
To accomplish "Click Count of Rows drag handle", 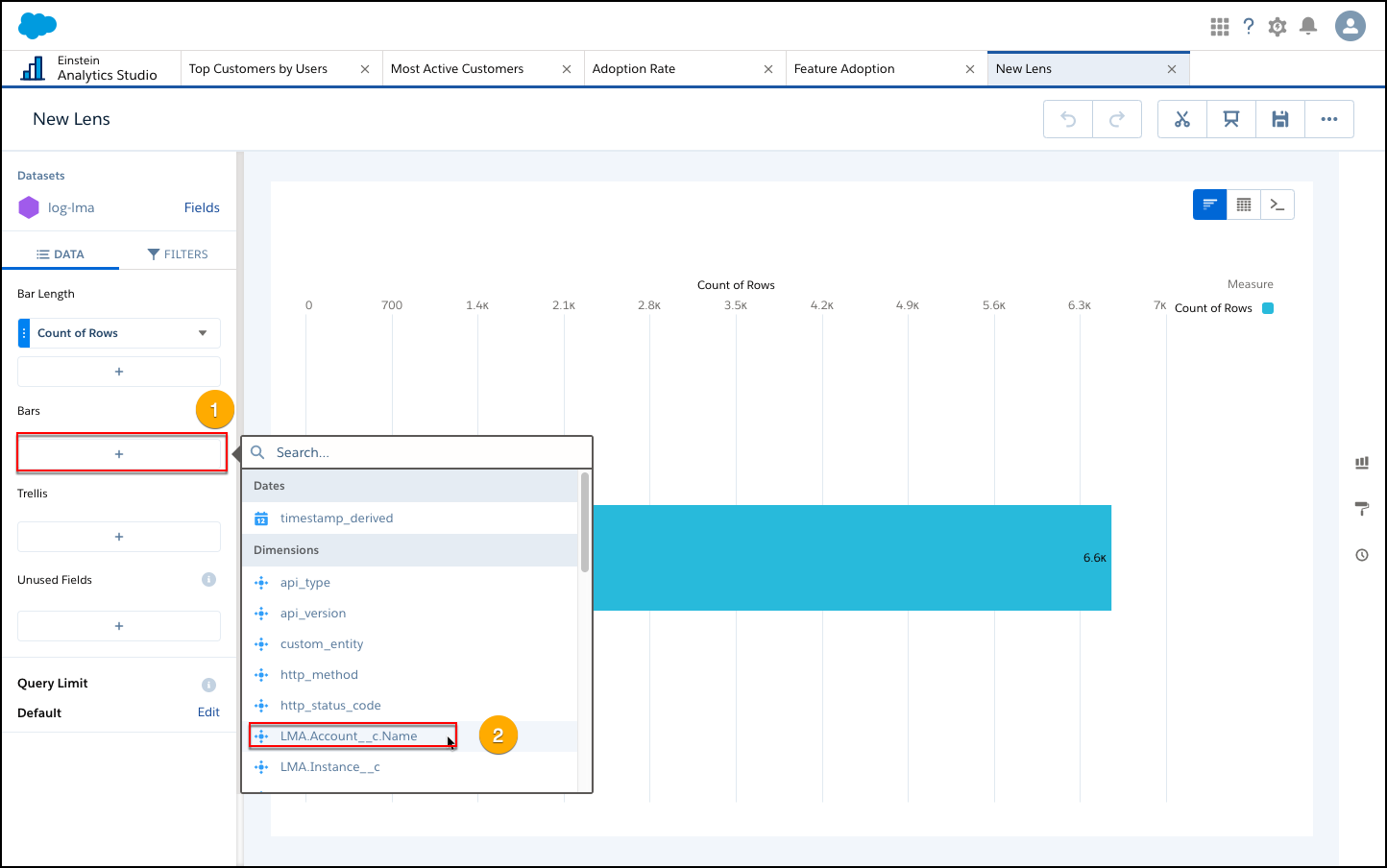I will [x=24, y=333].
